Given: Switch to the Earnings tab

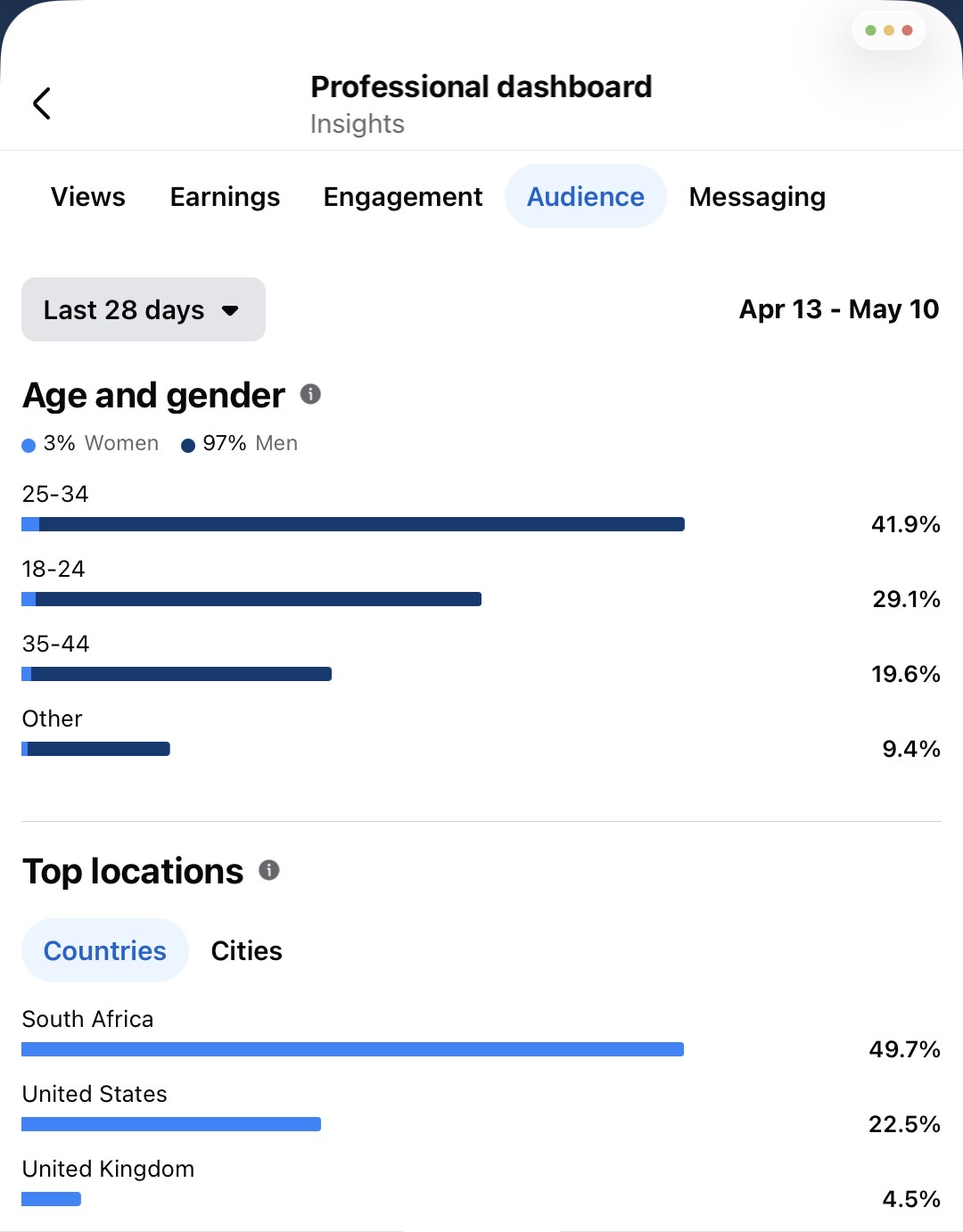Looking at the screenshot, I should point(226,196).
